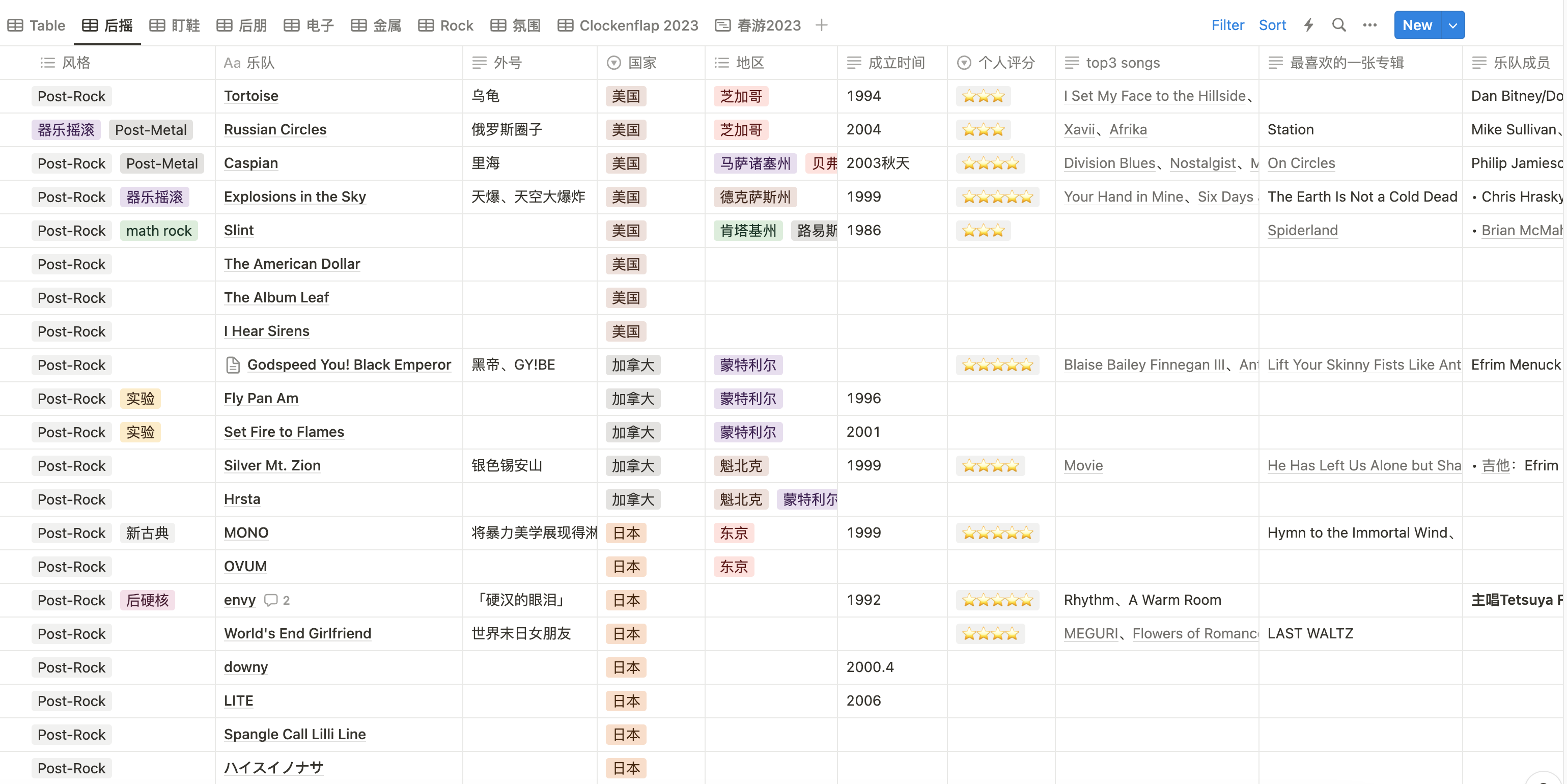Open the Spiderland album link
The height and width of the screenshot is (784, 1567).
point(1302,231)
